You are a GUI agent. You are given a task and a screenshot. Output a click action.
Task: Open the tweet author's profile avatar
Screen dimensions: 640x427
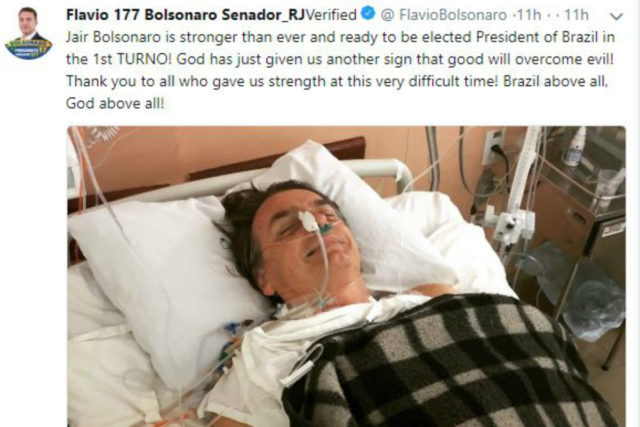[28, 33]
